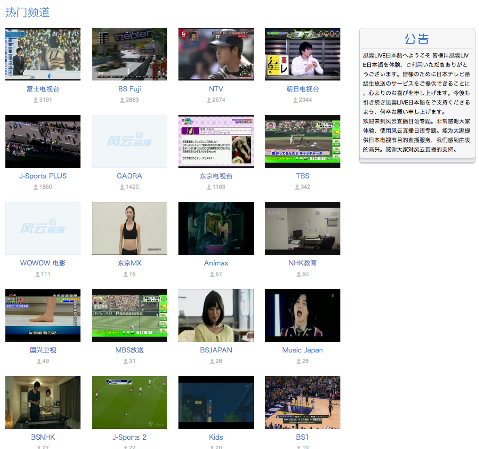This screenshot has width=479, height=449.
Task: Open the J-Sports 2 channel thumbnail
Action: tap(129, 402)
